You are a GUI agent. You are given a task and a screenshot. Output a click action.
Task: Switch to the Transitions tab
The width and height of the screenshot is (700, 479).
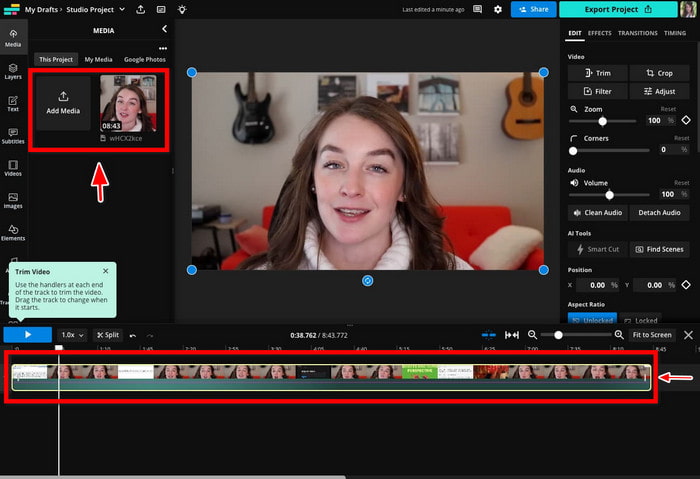[x=637, y=33]
